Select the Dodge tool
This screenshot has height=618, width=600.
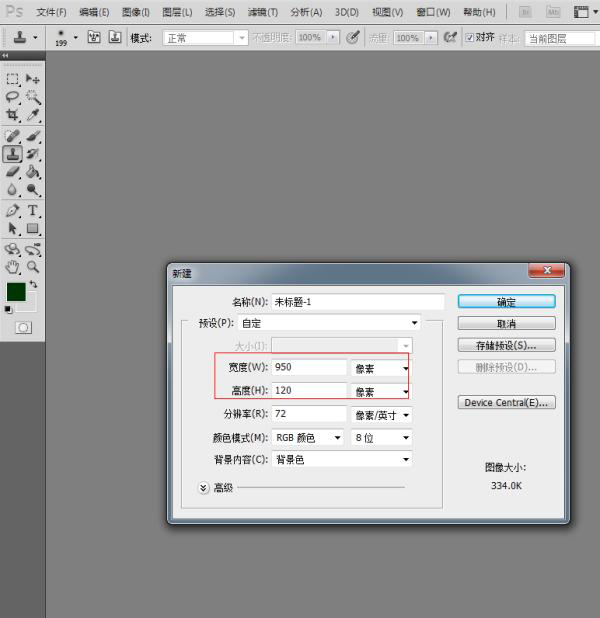(33, 190)
